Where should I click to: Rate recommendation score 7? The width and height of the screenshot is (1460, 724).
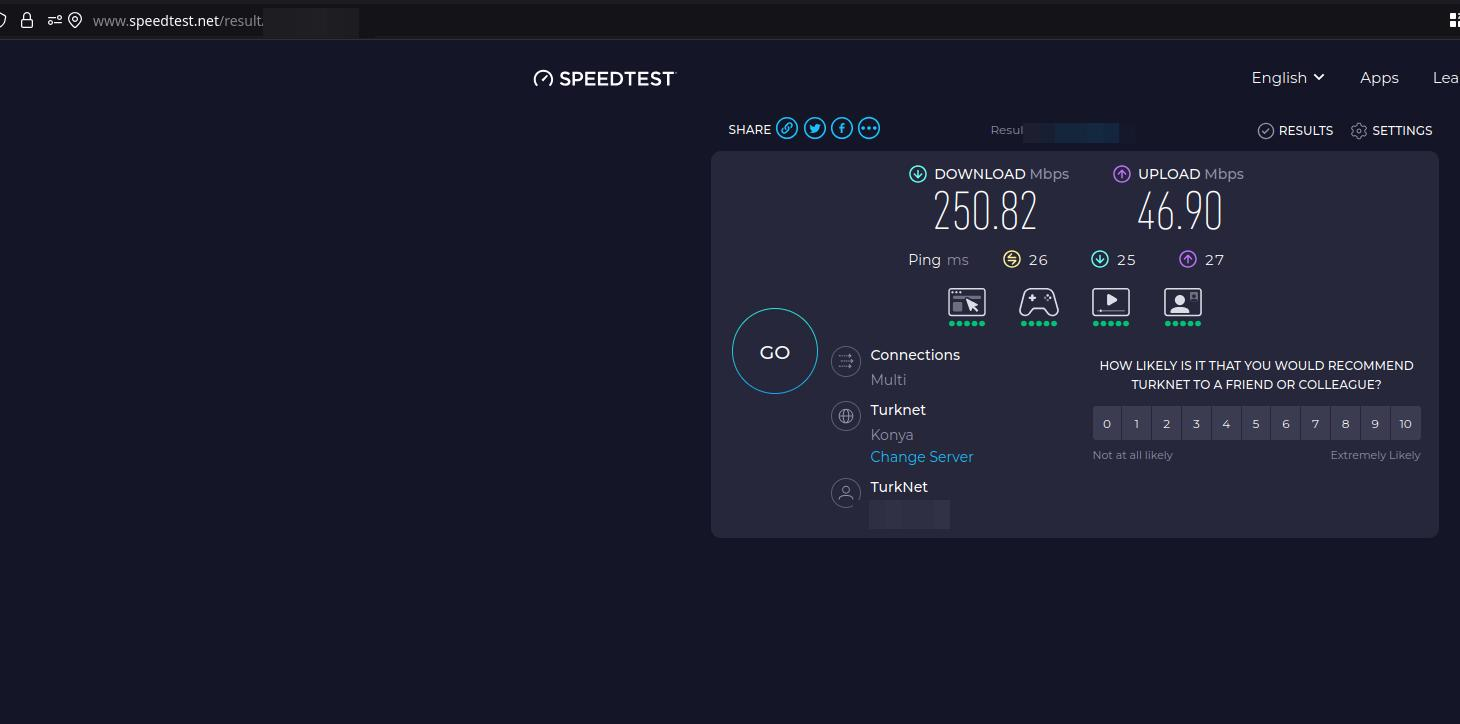pyautogui.click(x=1316, y=424)
